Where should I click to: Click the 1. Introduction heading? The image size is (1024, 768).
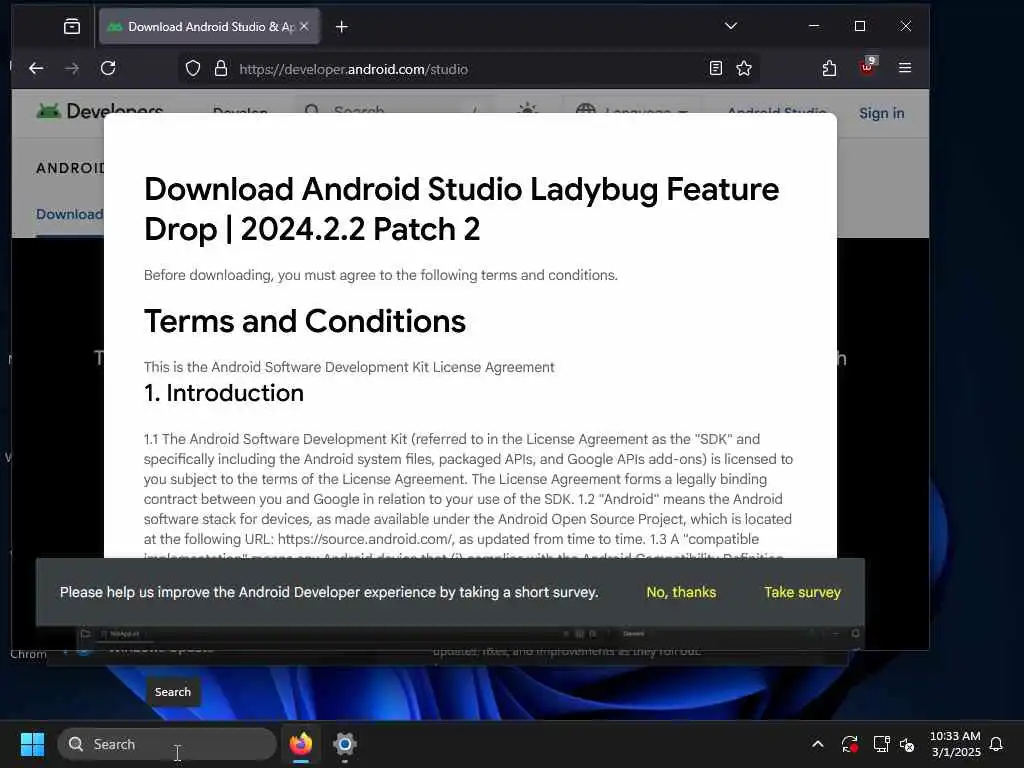tap(224, 393)
